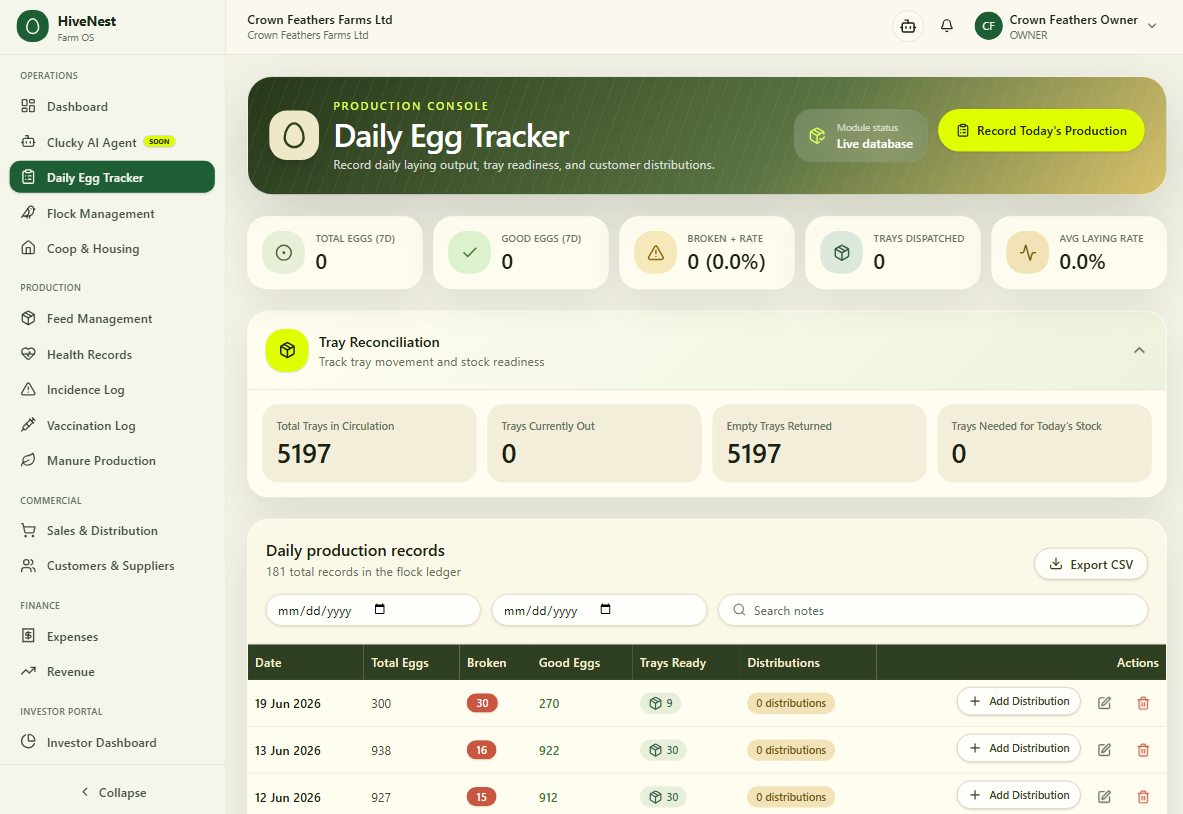Open Health Records
The width and height of the screenshot is (1183, 814).
pyautogui.click(x=112, y=354)
